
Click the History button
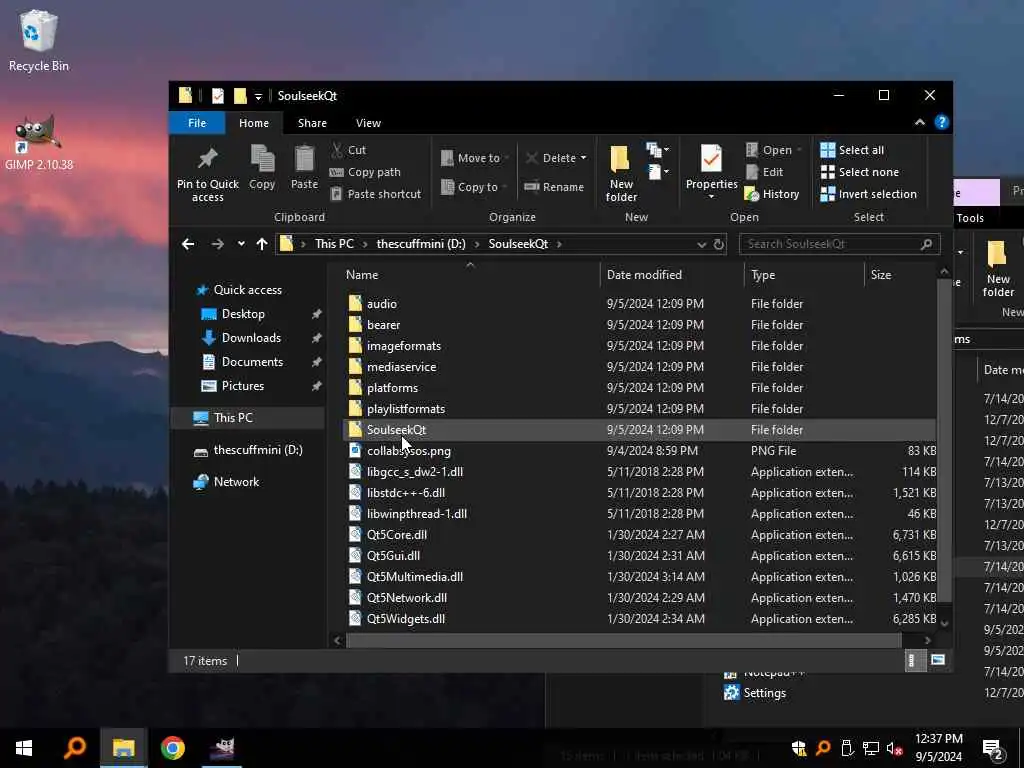(x=773, y=194)
